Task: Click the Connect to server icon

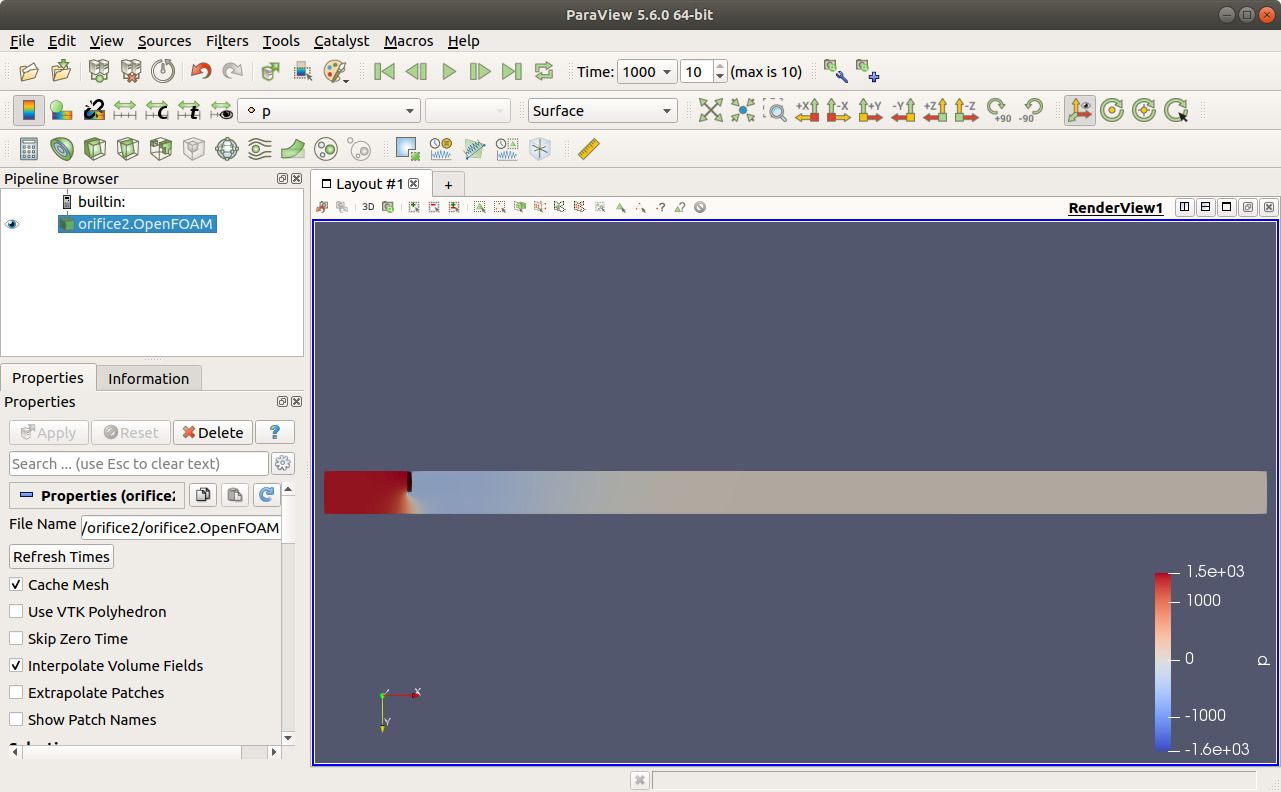Action: pyautogui.click(x=99, y=71)
